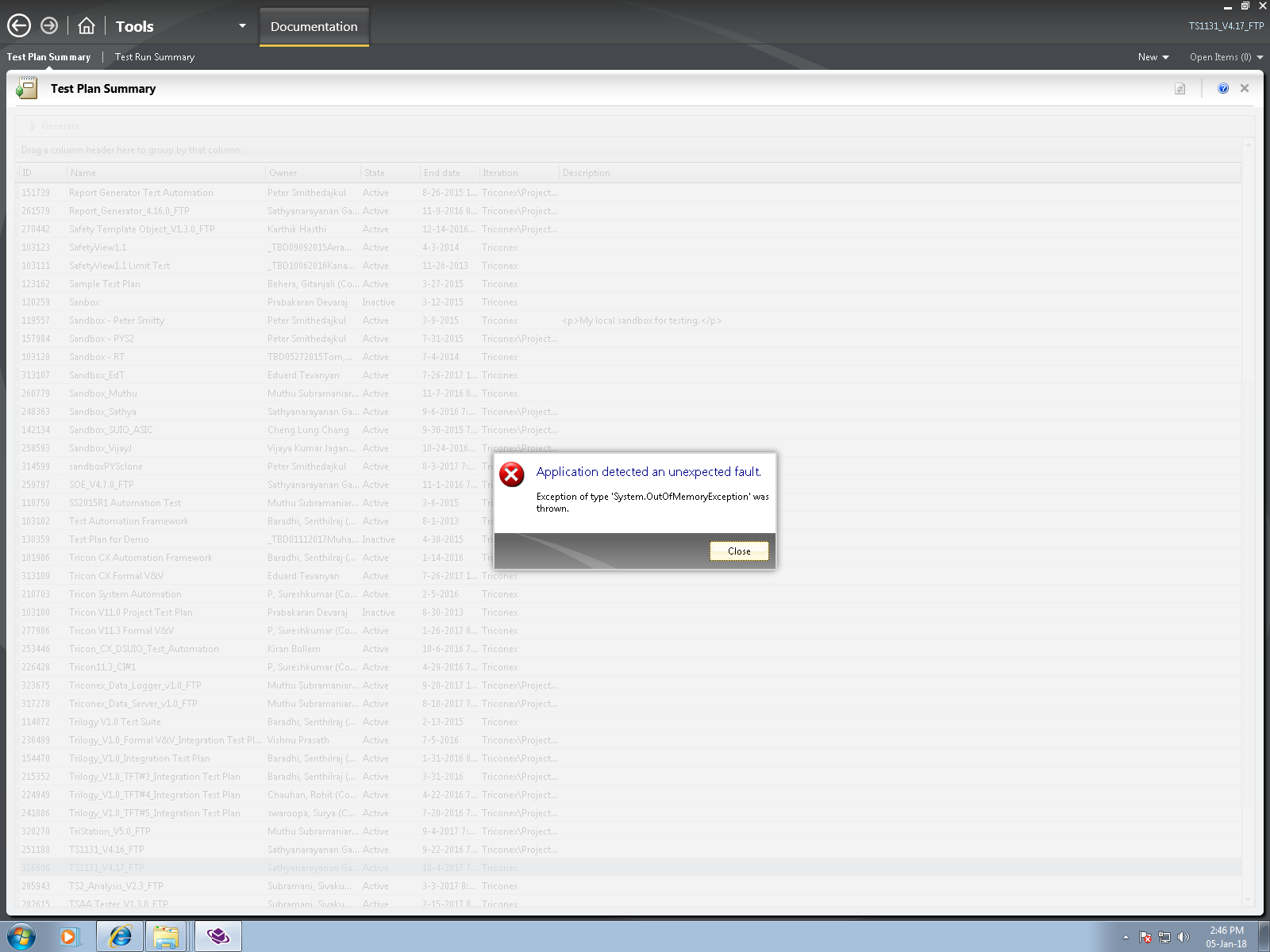Close the unexpected fault dialog

click(x=739, y=551)
